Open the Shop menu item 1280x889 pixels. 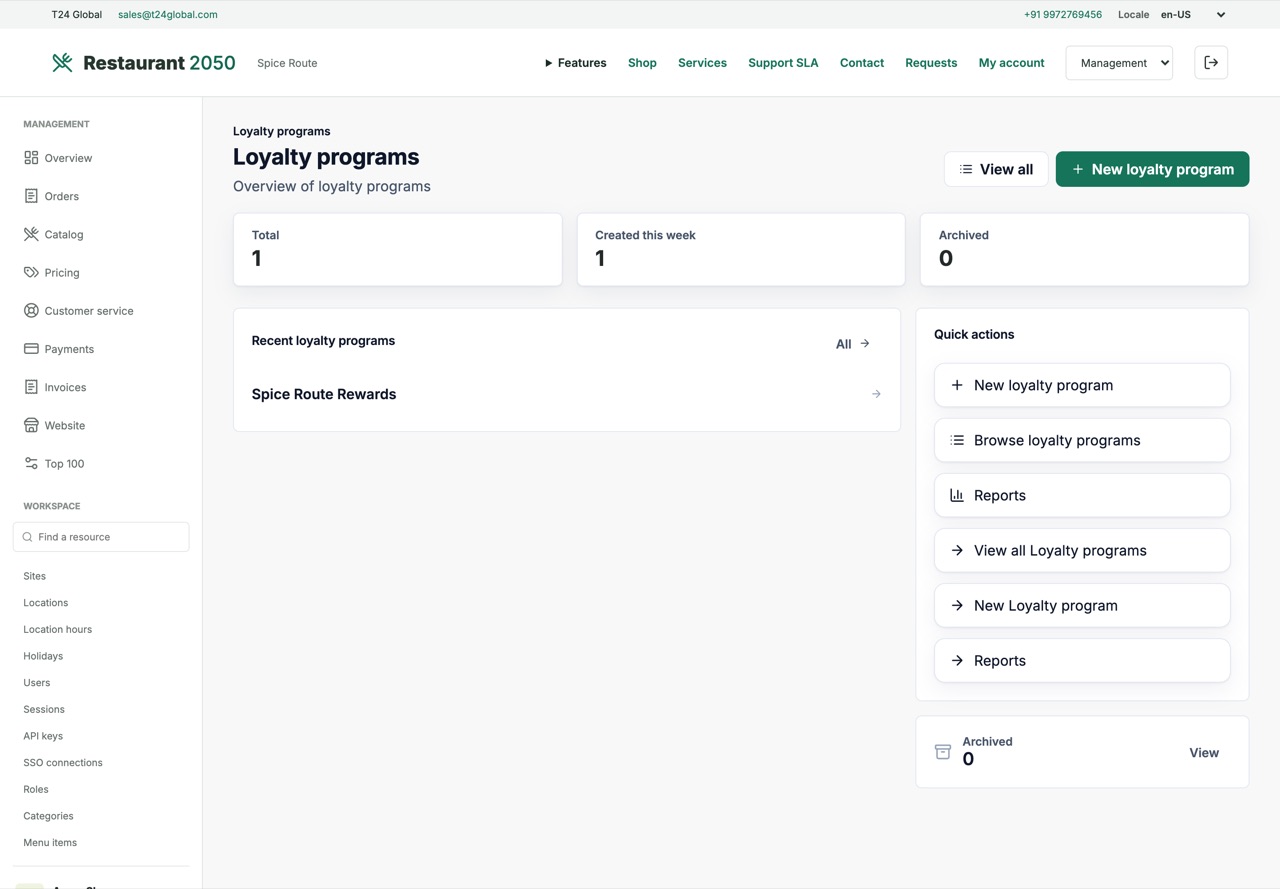click(x=642, y=63)
